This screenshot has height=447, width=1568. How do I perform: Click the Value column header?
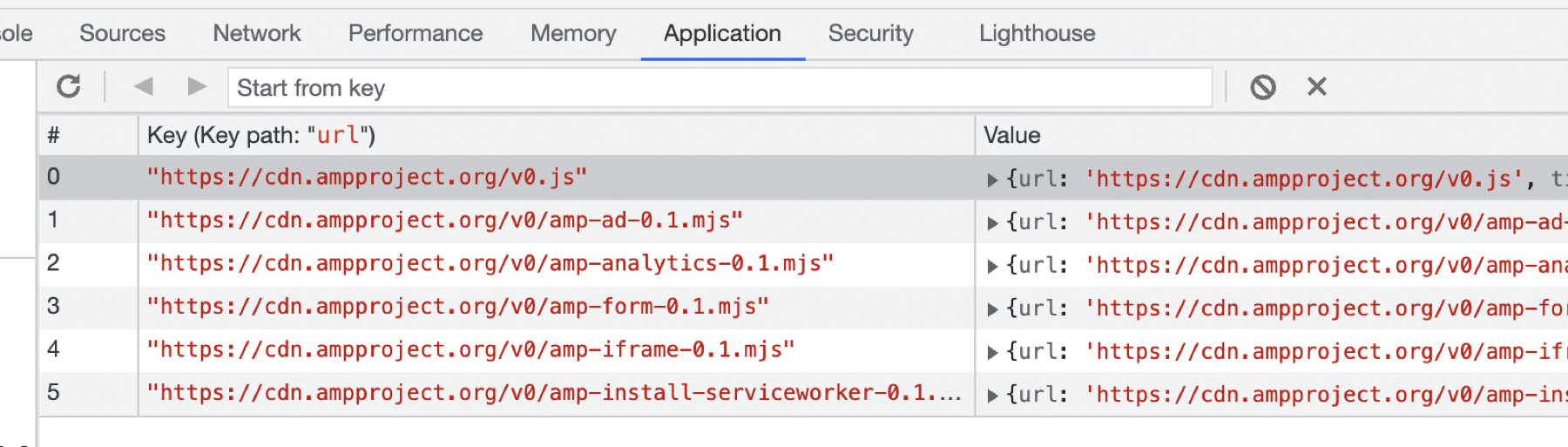pos(1012,135)
